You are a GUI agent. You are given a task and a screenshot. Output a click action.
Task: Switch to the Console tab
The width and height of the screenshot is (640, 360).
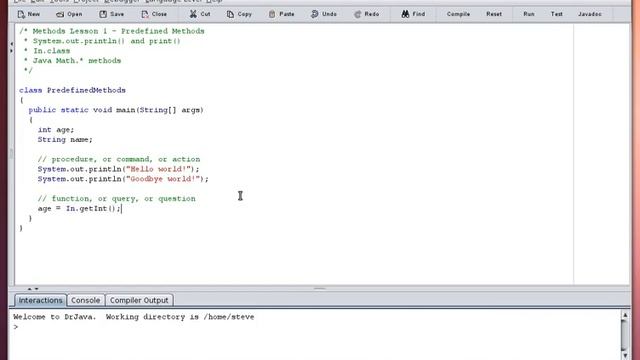coord(85,300)
